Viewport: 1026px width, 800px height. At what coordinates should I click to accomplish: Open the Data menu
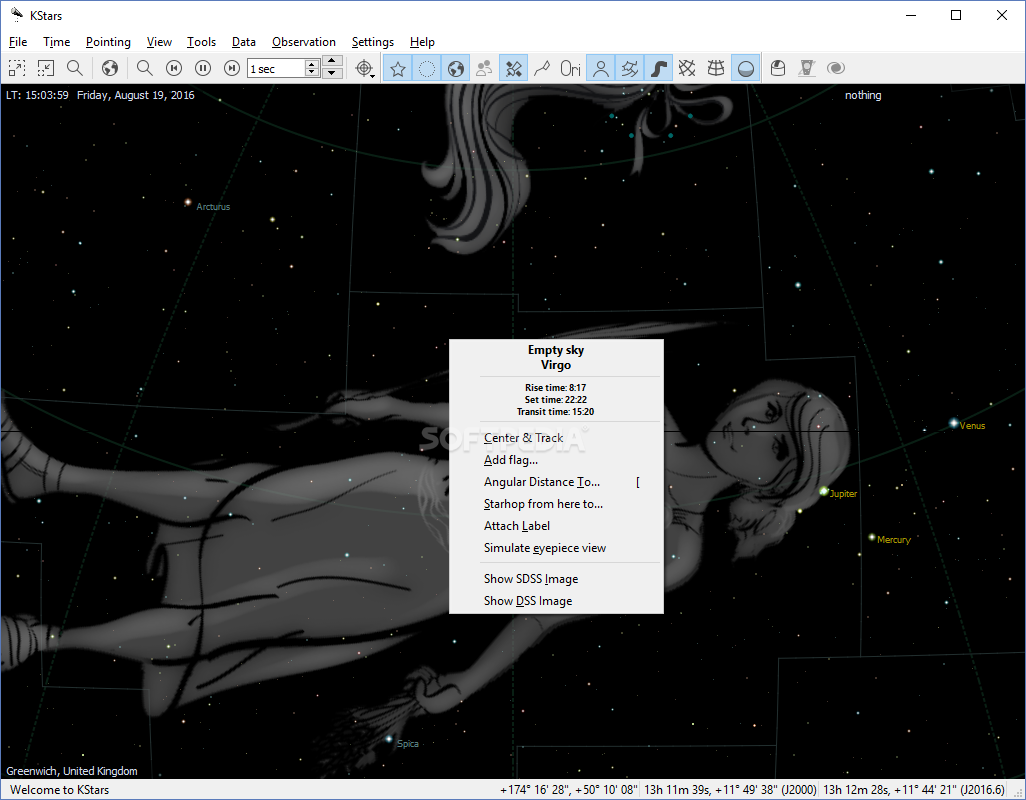click(243, 42)
